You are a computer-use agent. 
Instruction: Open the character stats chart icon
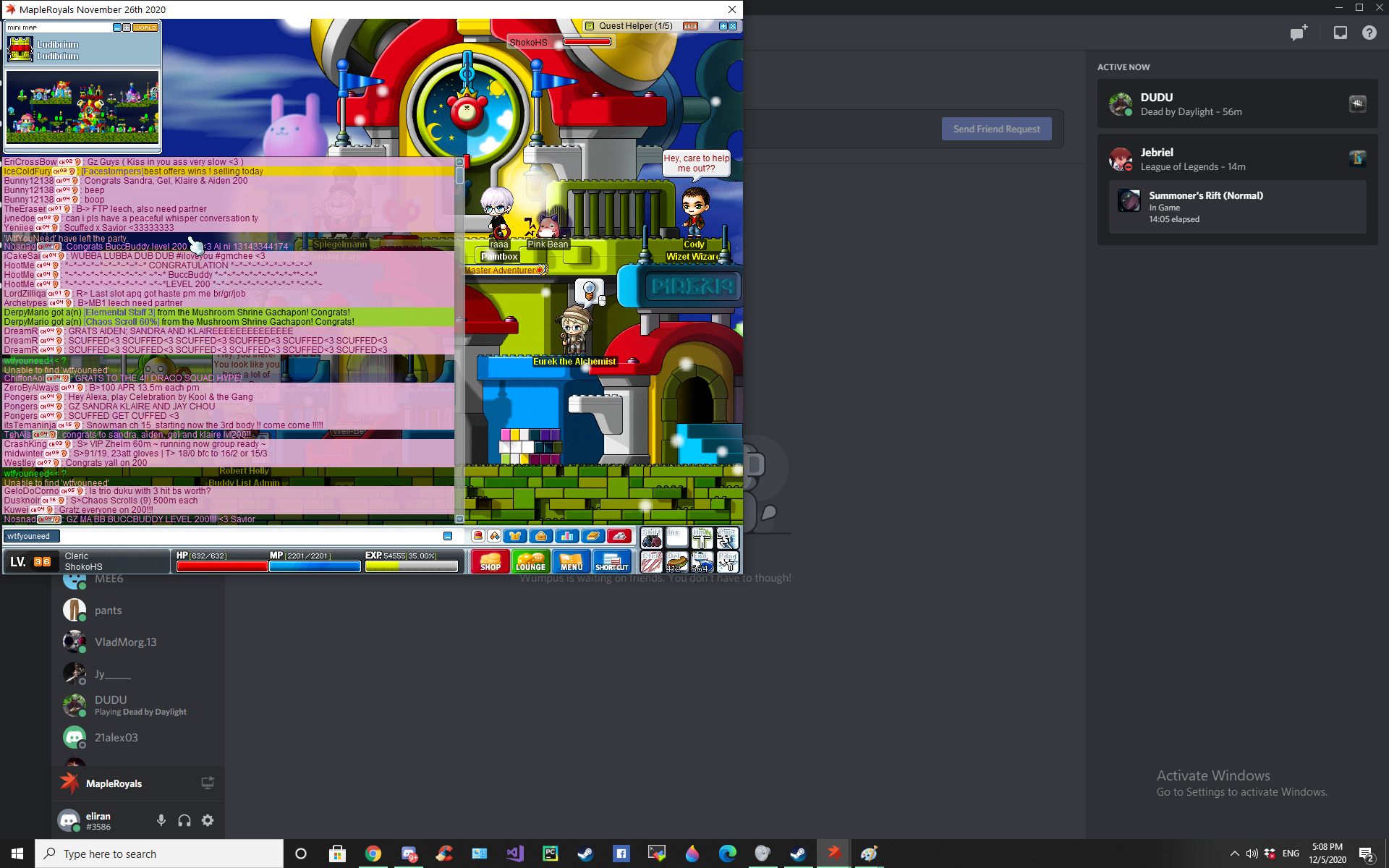(566, 536)
